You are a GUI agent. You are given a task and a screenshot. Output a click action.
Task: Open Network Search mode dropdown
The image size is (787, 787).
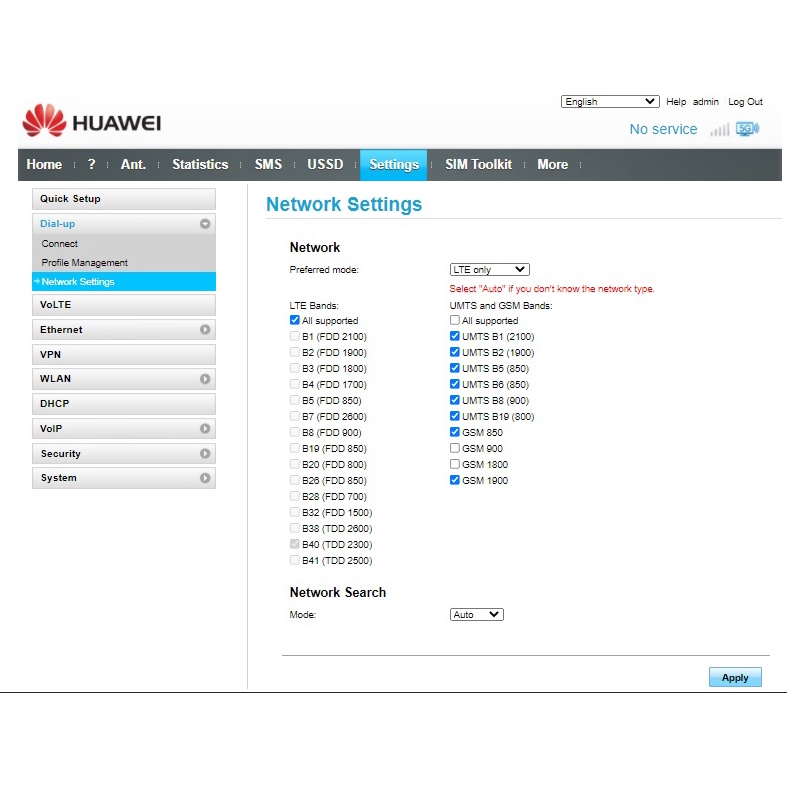[477, 615]
